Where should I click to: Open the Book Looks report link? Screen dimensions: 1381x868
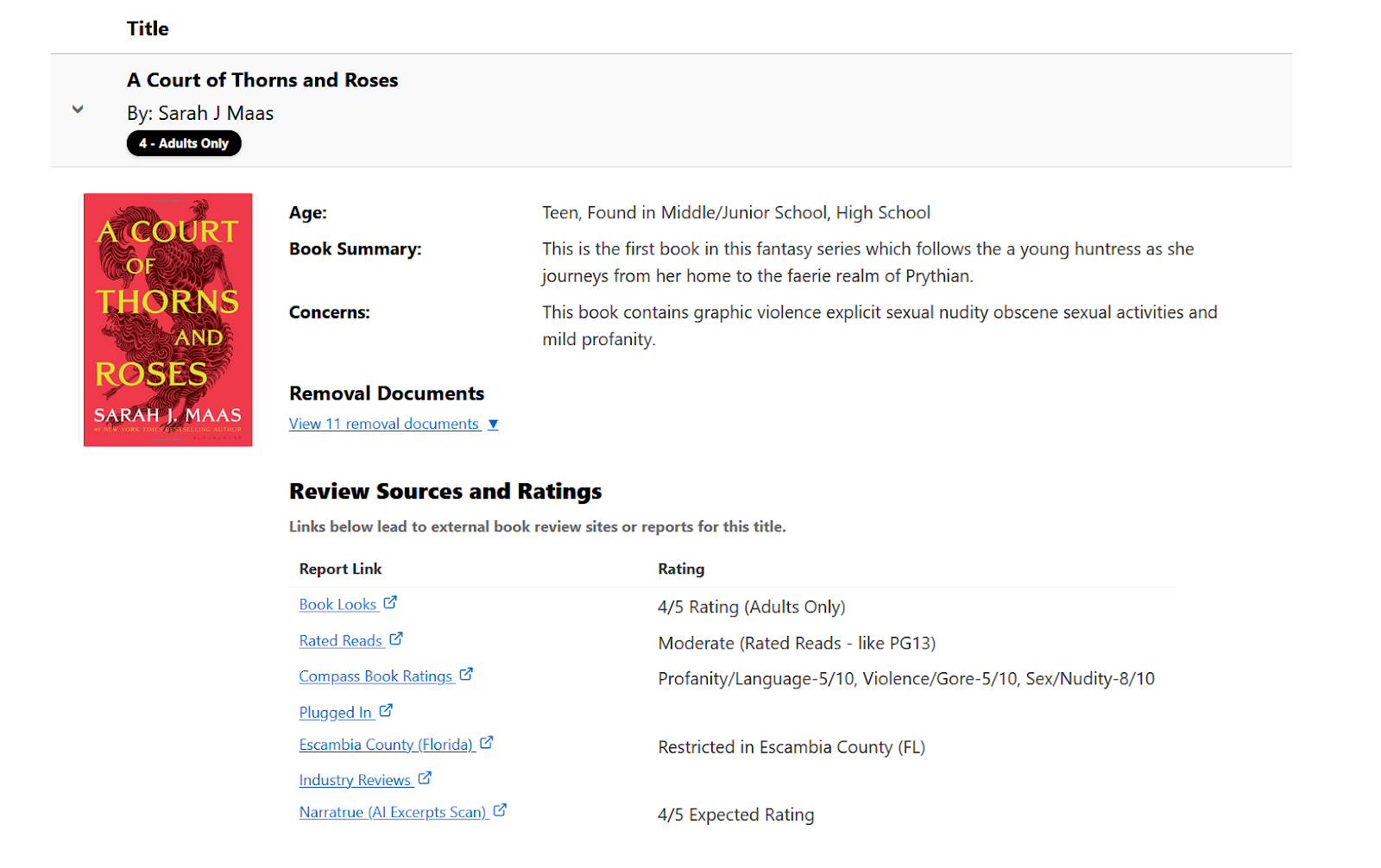pos(337,605)
